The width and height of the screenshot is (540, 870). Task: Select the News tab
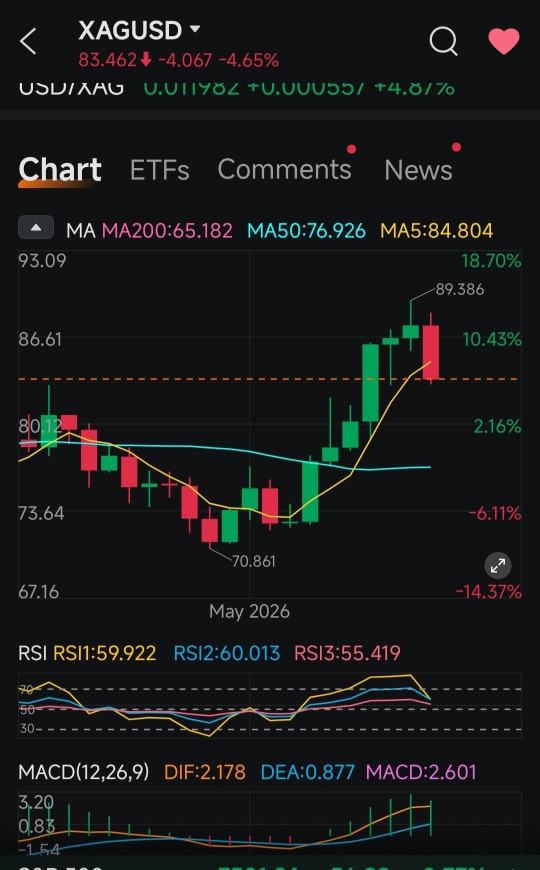[x=418, y=170]
